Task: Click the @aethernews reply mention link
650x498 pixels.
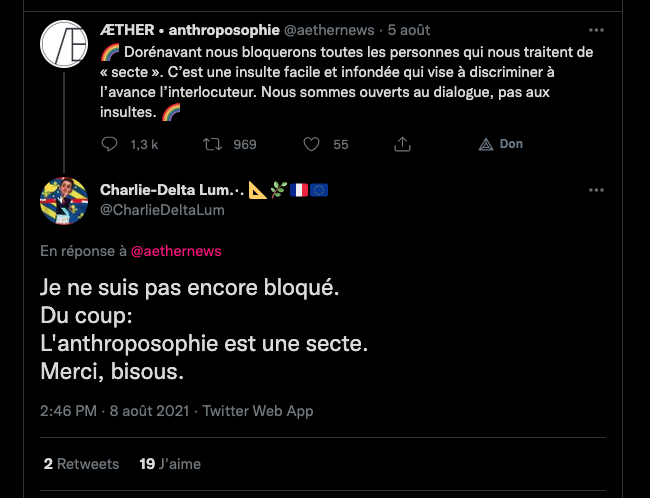Action: [176, 251]
